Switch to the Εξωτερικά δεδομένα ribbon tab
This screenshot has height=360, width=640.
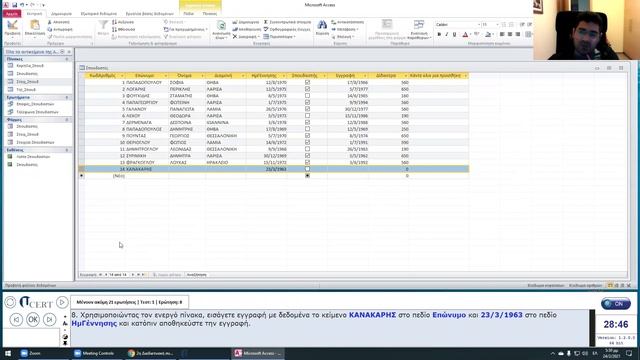click(99, 13)
